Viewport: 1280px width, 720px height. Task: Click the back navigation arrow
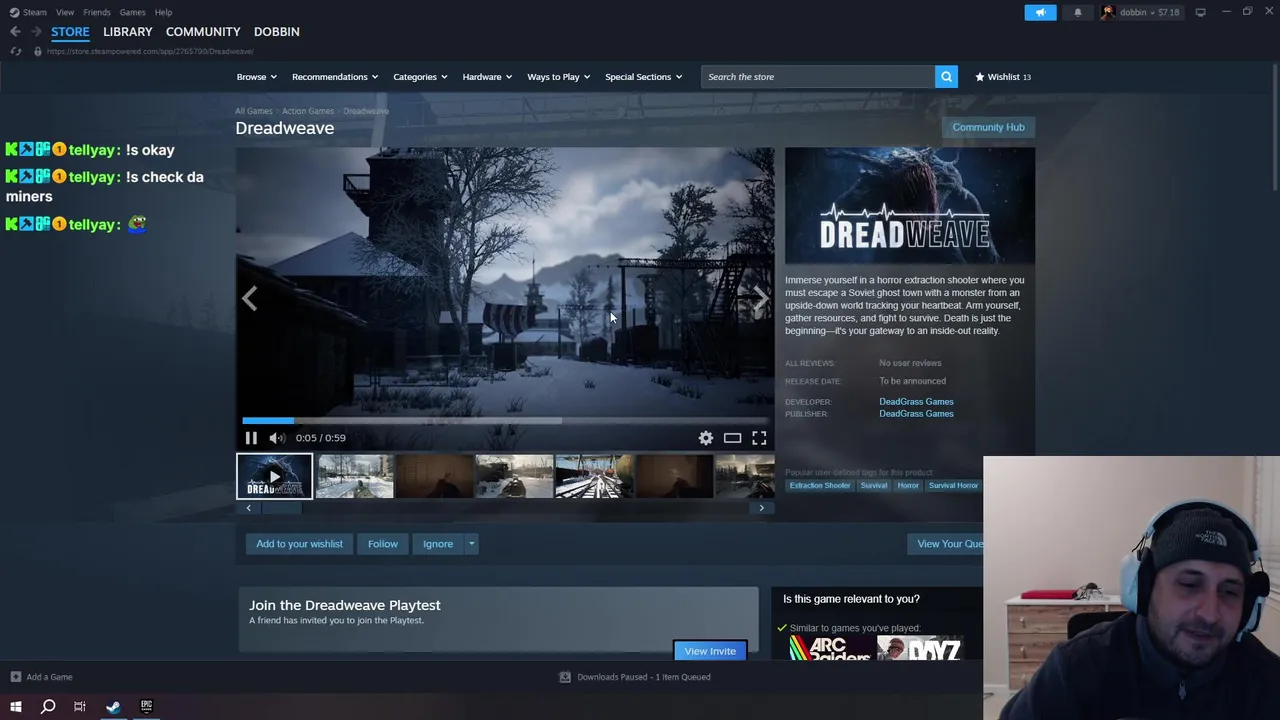point(15,32)
